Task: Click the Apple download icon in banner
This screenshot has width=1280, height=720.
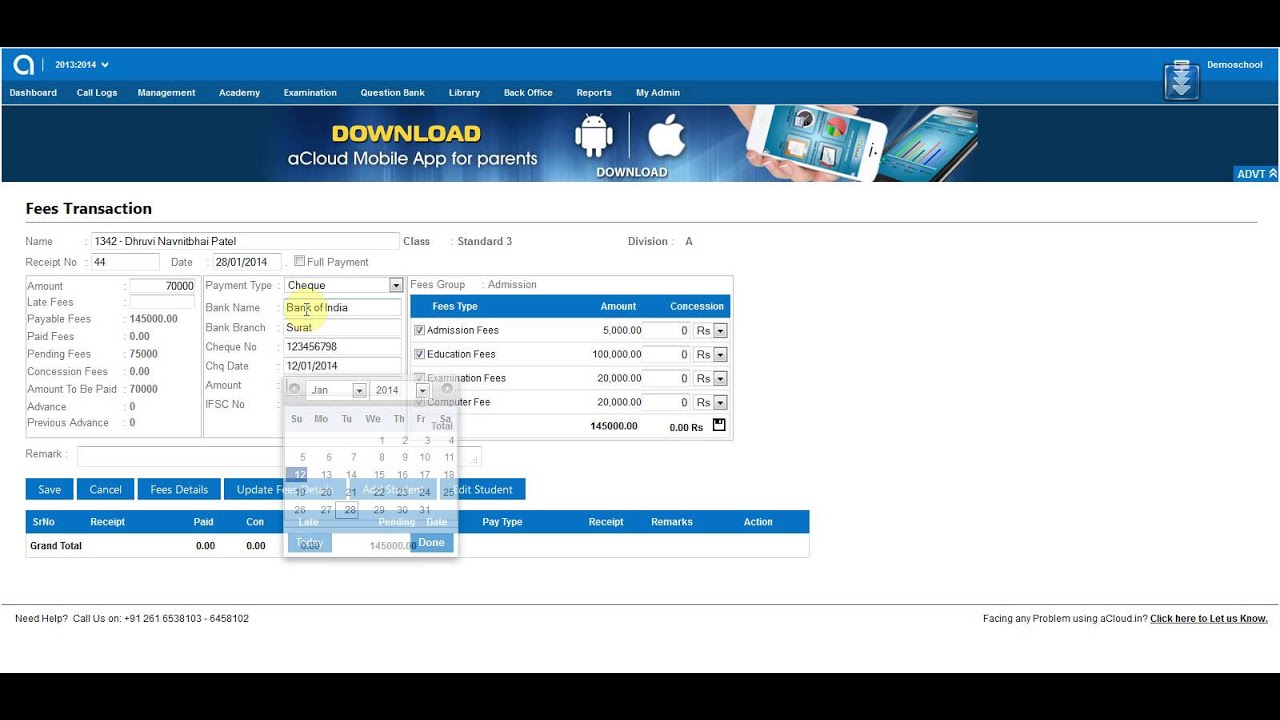Action: point(666,135)
